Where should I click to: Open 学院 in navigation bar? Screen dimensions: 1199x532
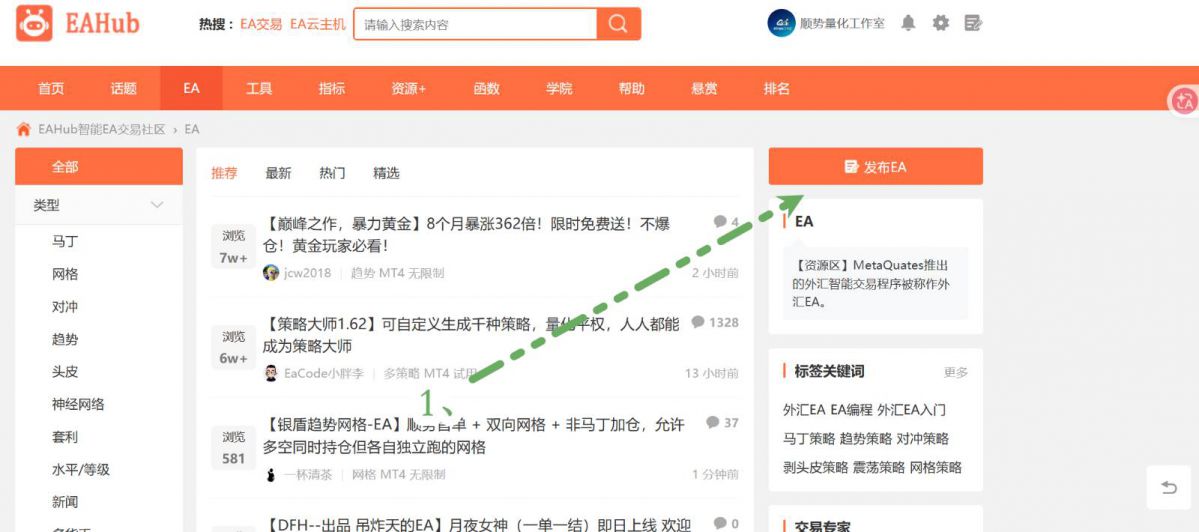[559, 89]
